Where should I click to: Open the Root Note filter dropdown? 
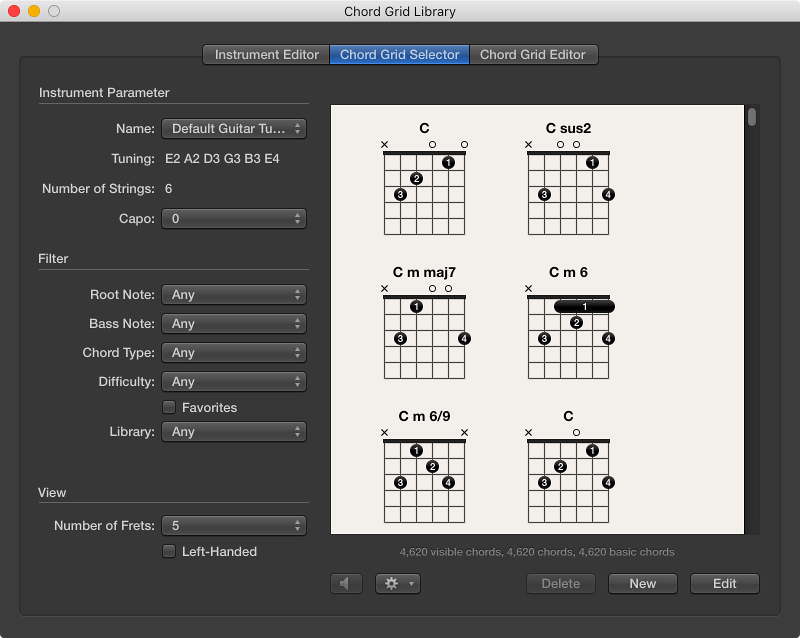click(233, 294)
